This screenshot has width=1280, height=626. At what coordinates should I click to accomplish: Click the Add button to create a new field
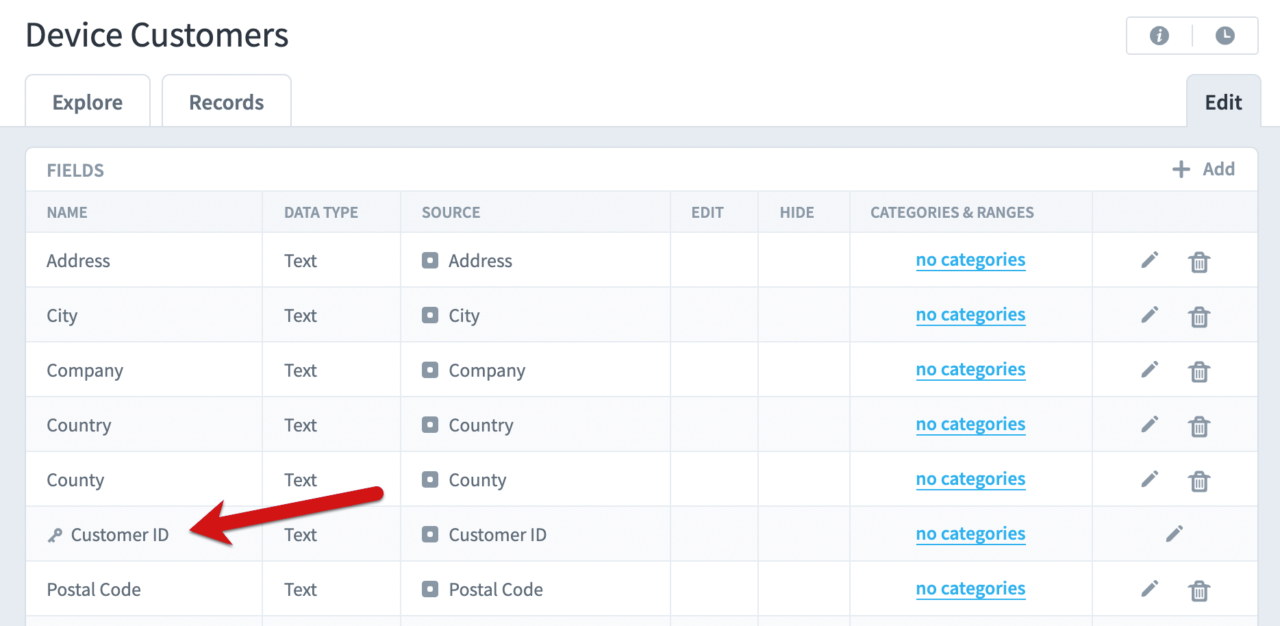click(x=1204, y=169)
